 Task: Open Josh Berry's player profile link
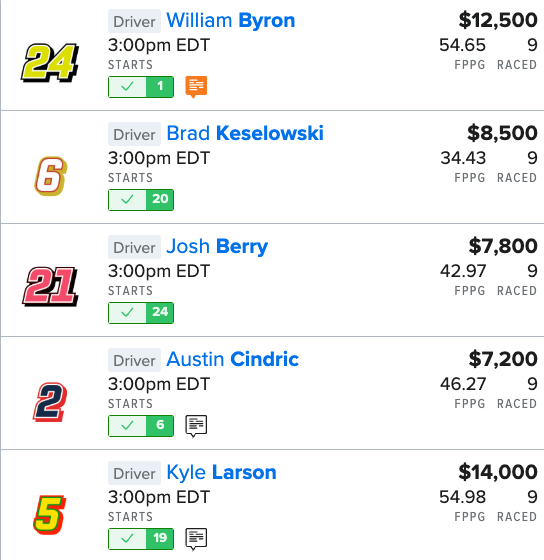coord(217,247)
